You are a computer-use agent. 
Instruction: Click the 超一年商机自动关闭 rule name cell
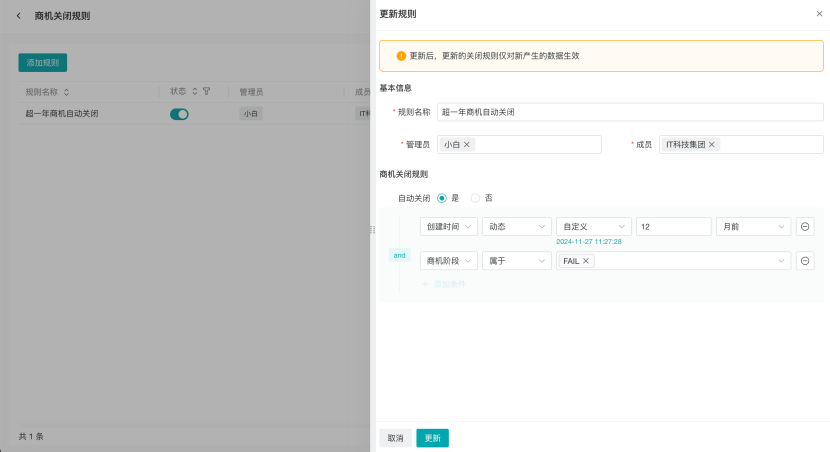click(x=62, y=113)
